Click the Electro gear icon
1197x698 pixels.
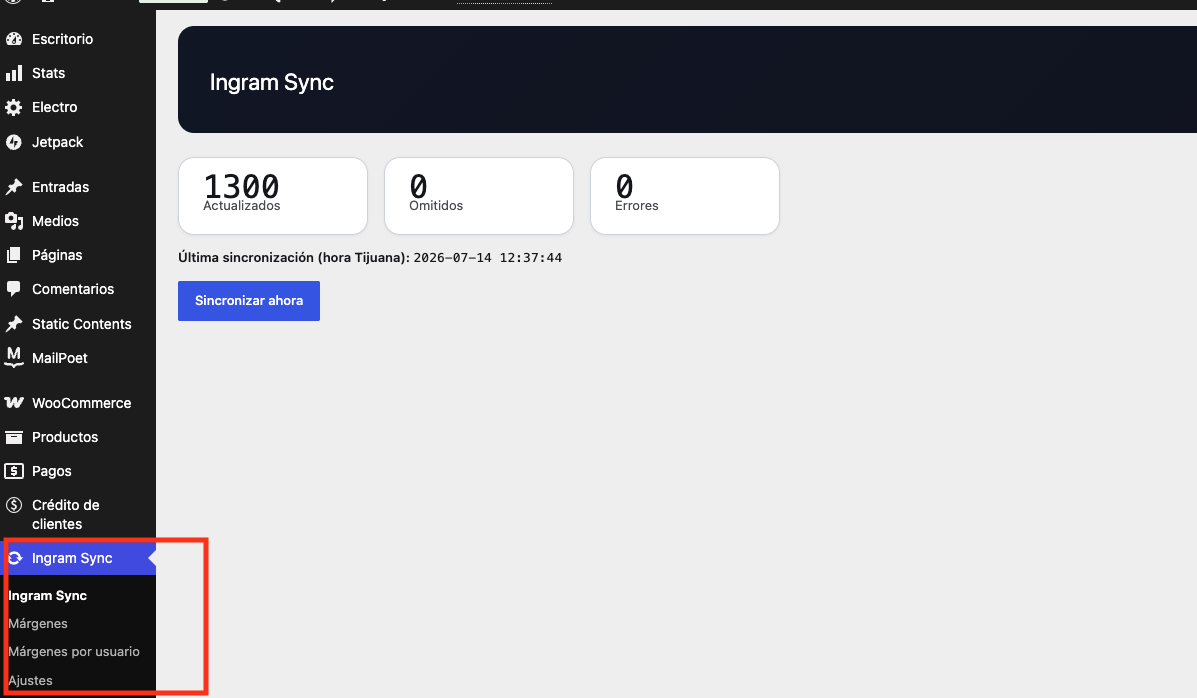[x=14, y=108]
